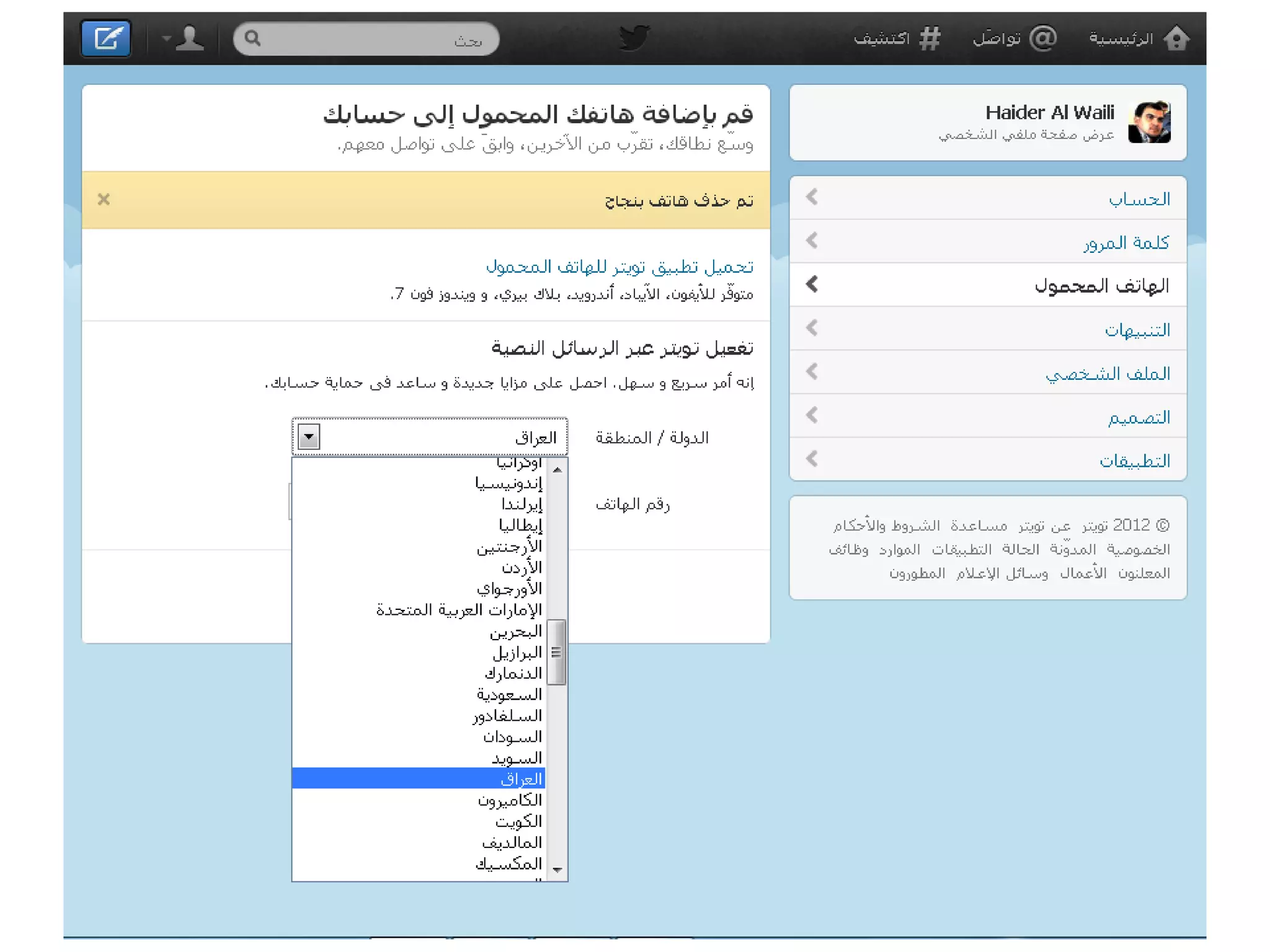Open the country/region dropdown arrow

[309, 437]
